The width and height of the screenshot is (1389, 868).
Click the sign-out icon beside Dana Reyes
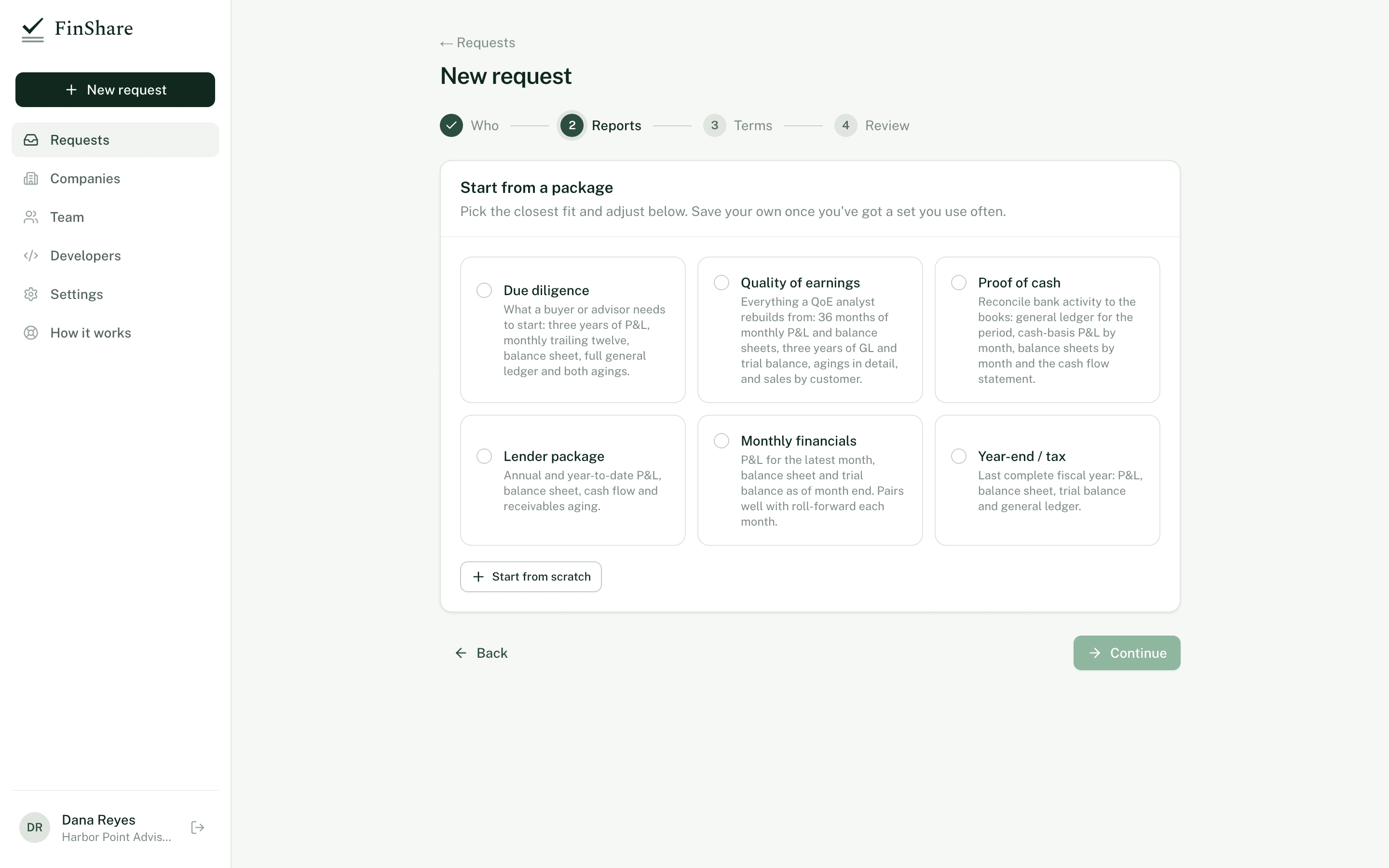(x=197, y=827)
